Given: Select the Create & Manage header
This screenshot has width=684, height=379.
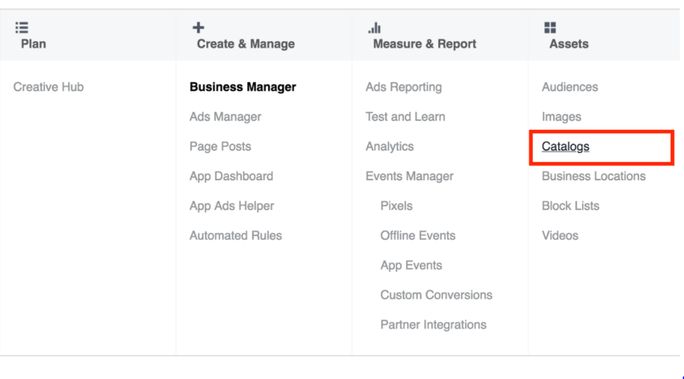Looking at the screenshot, I should pyautogui.click(x=246, y=44).
